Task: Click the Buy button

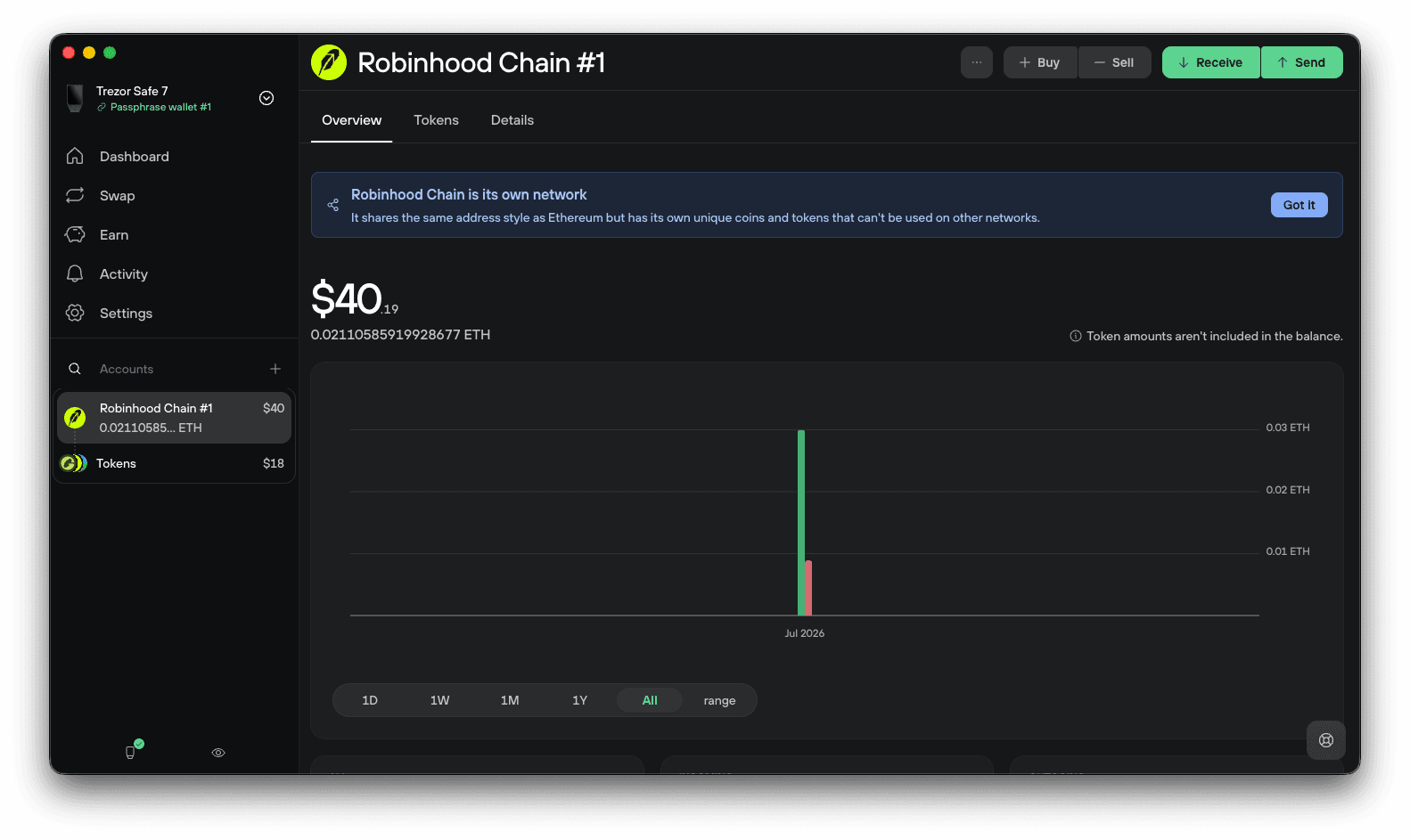Action: tap(1040, 62)
